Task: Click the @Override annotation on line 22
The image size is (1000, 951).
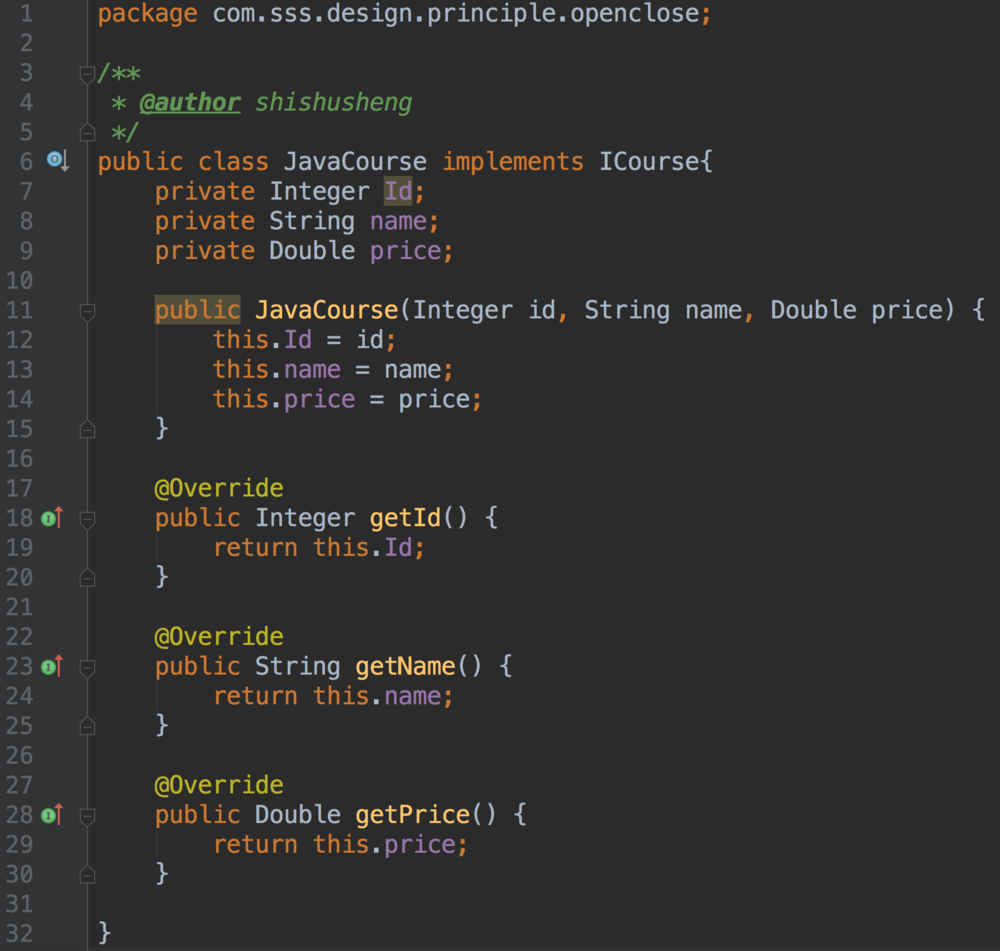Action: click(219, 637)
